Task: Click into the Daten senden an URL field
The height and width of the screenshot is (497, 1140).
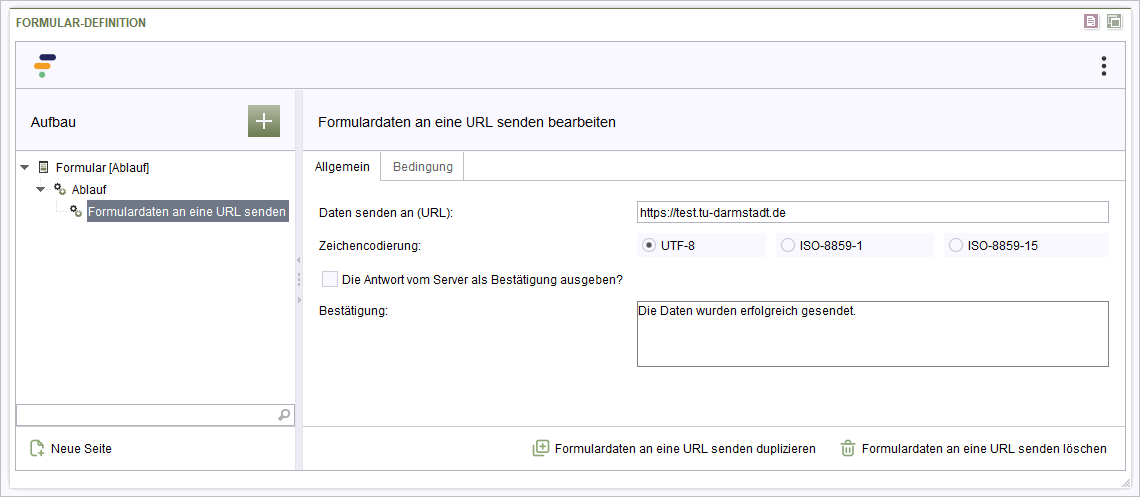Action: [872, 212]
